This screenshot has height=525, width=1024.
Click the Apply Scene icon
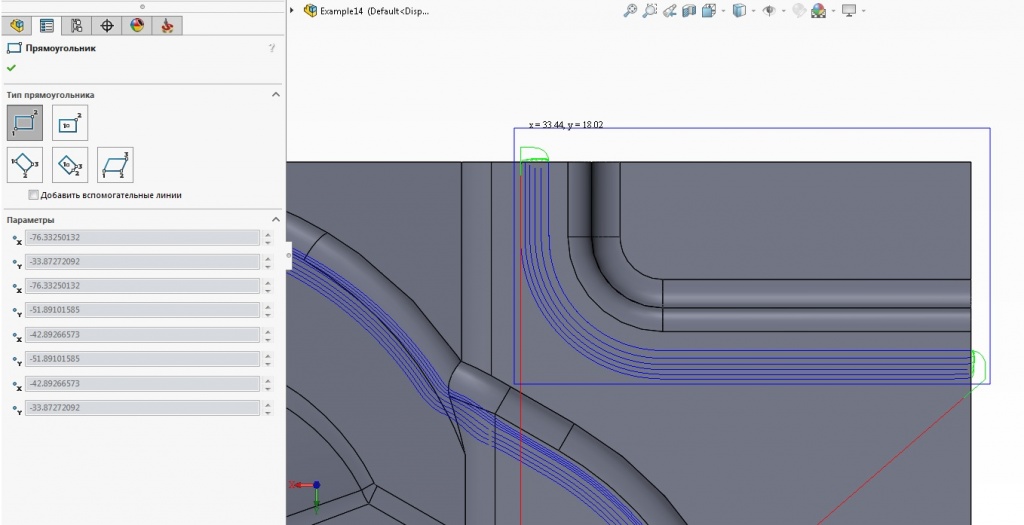tap(818, 10)
